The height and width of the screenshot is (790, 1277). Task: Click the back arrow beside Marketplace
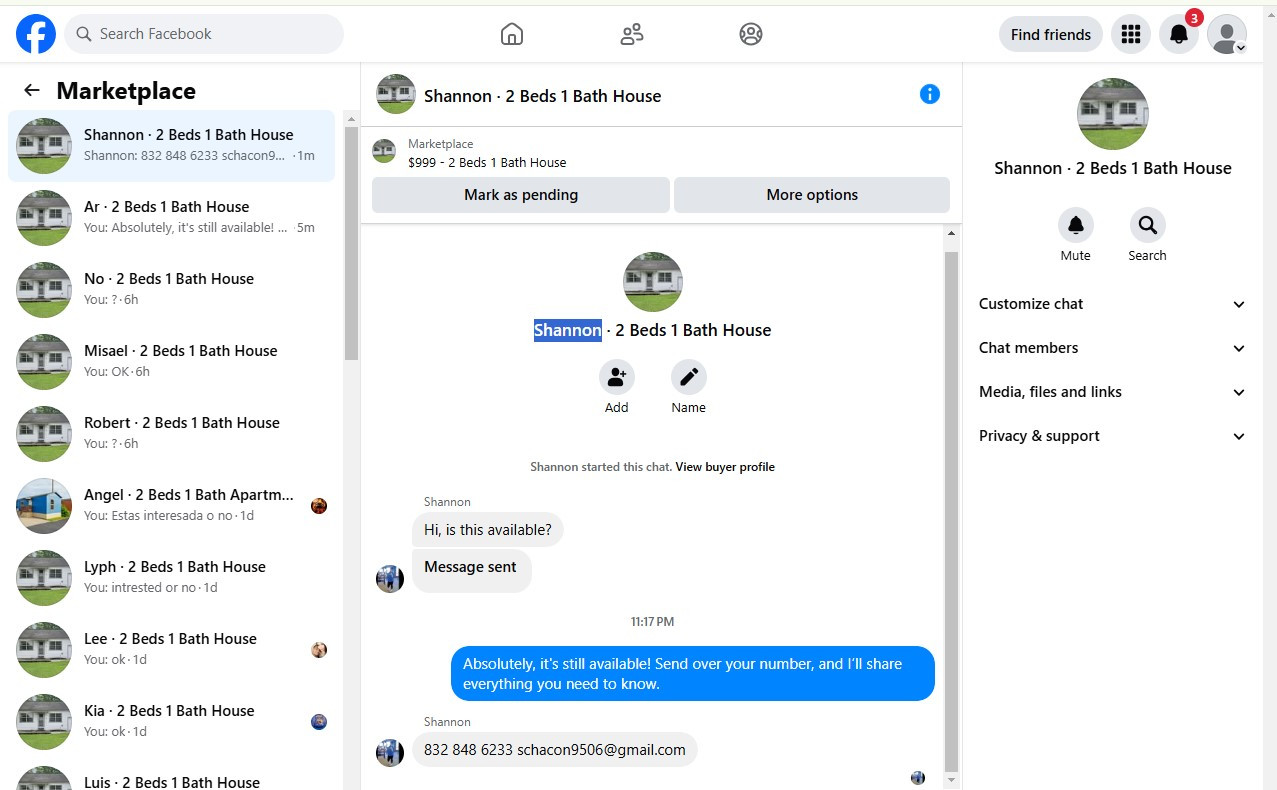point(32,90)
